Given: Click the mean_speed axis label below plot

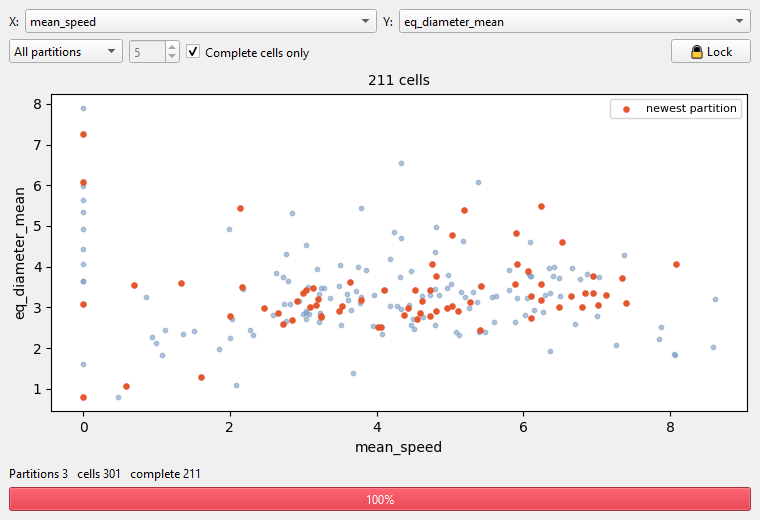Looking at the screenshot, I should 398,447.
